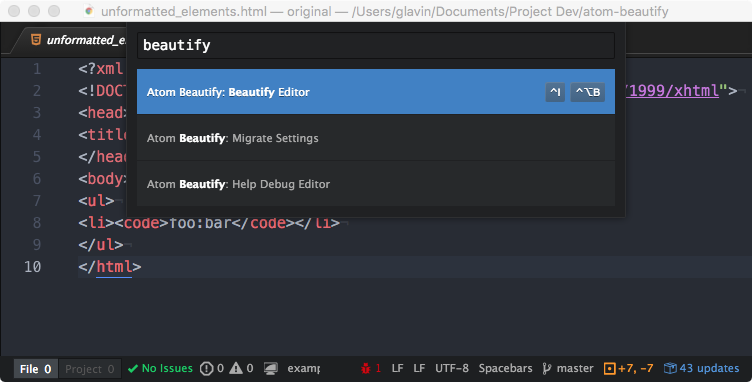752x382 pixels.
Task: Open the master branch status
Action: coord(575,368)
